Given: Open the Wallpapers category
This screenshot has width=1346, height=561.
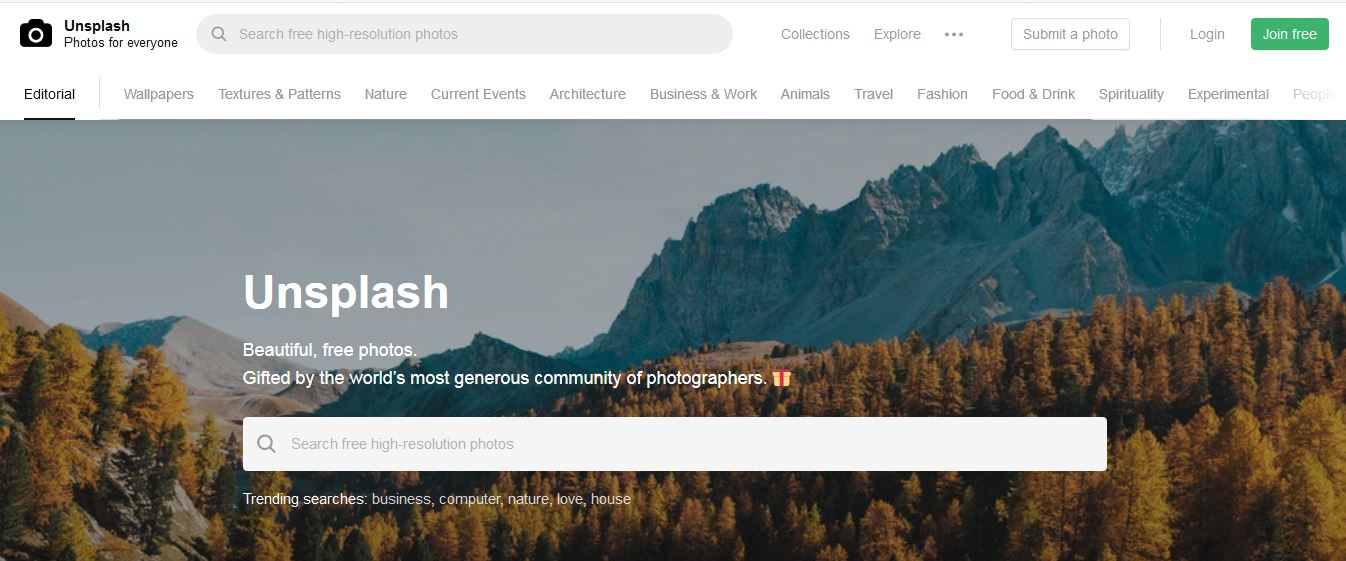Looking at the screenshot, I should pos(159,94).
